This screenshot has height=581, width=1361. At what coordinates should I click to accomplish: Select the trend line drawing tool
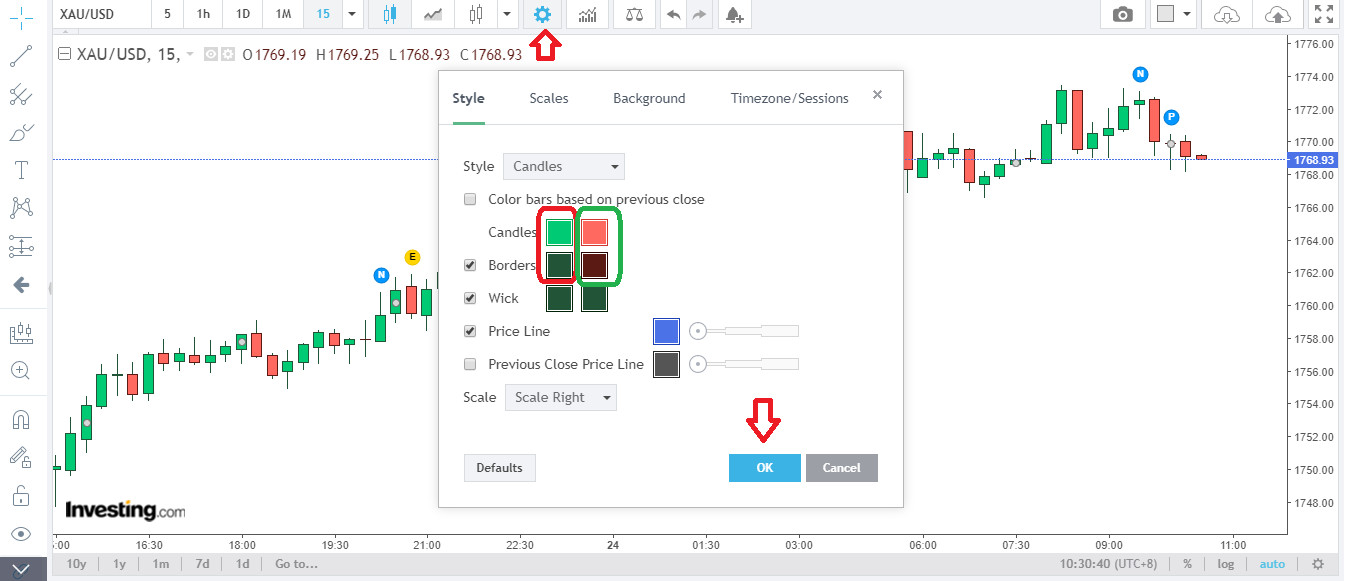pos(22,56)
